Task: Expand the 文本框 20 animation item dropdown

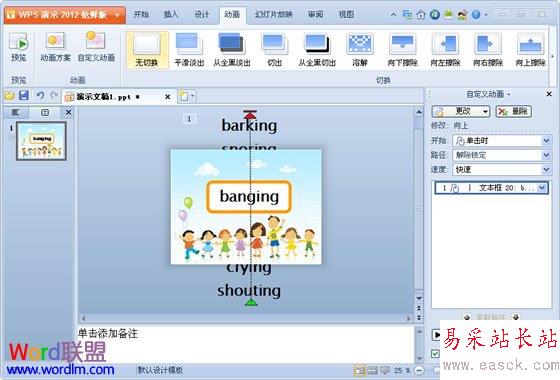Action: [x=542, y=188]
